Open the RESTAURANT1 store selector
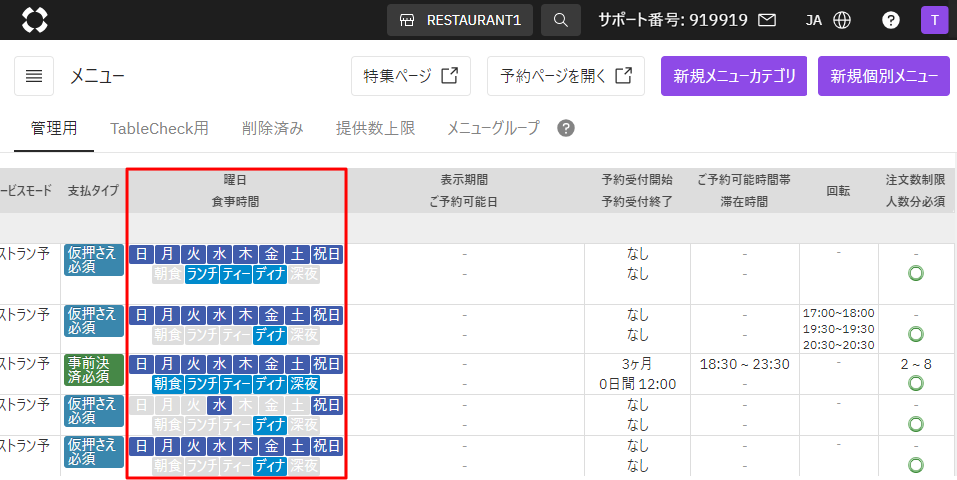The image size is (957, 480). point(460,20)
